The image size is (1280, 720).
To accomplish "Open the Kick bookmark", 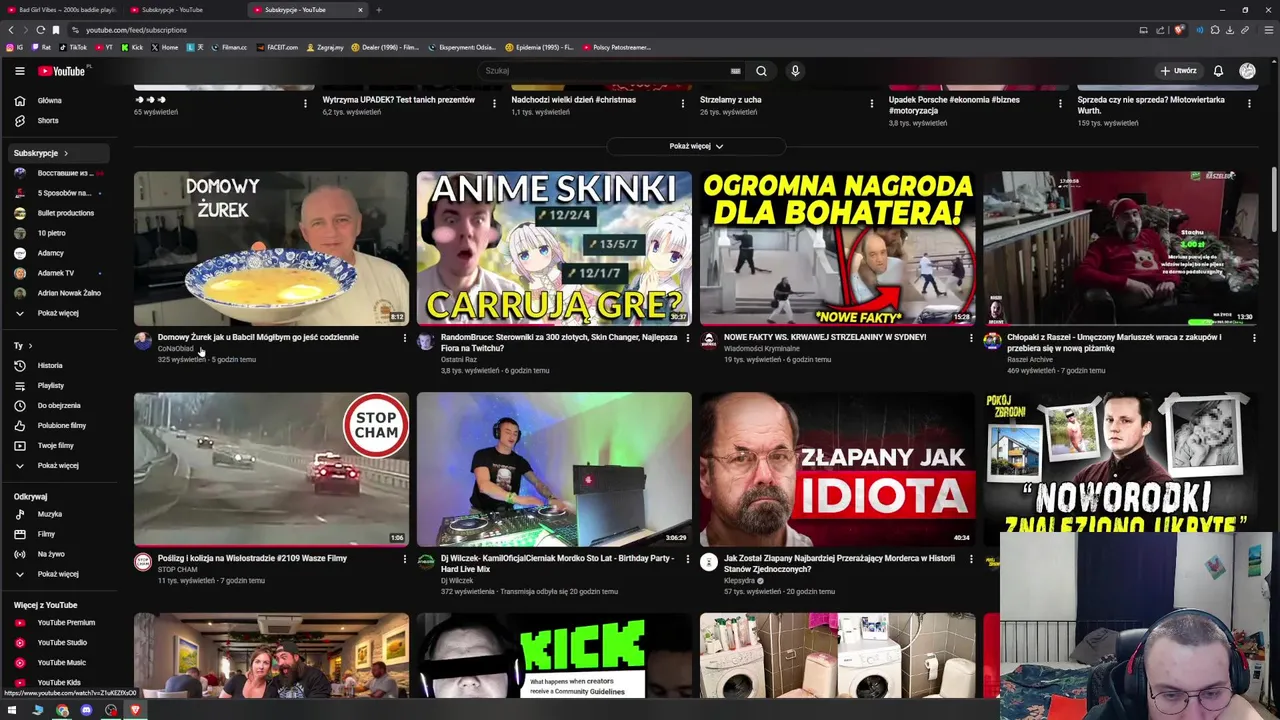I will 132,47.
